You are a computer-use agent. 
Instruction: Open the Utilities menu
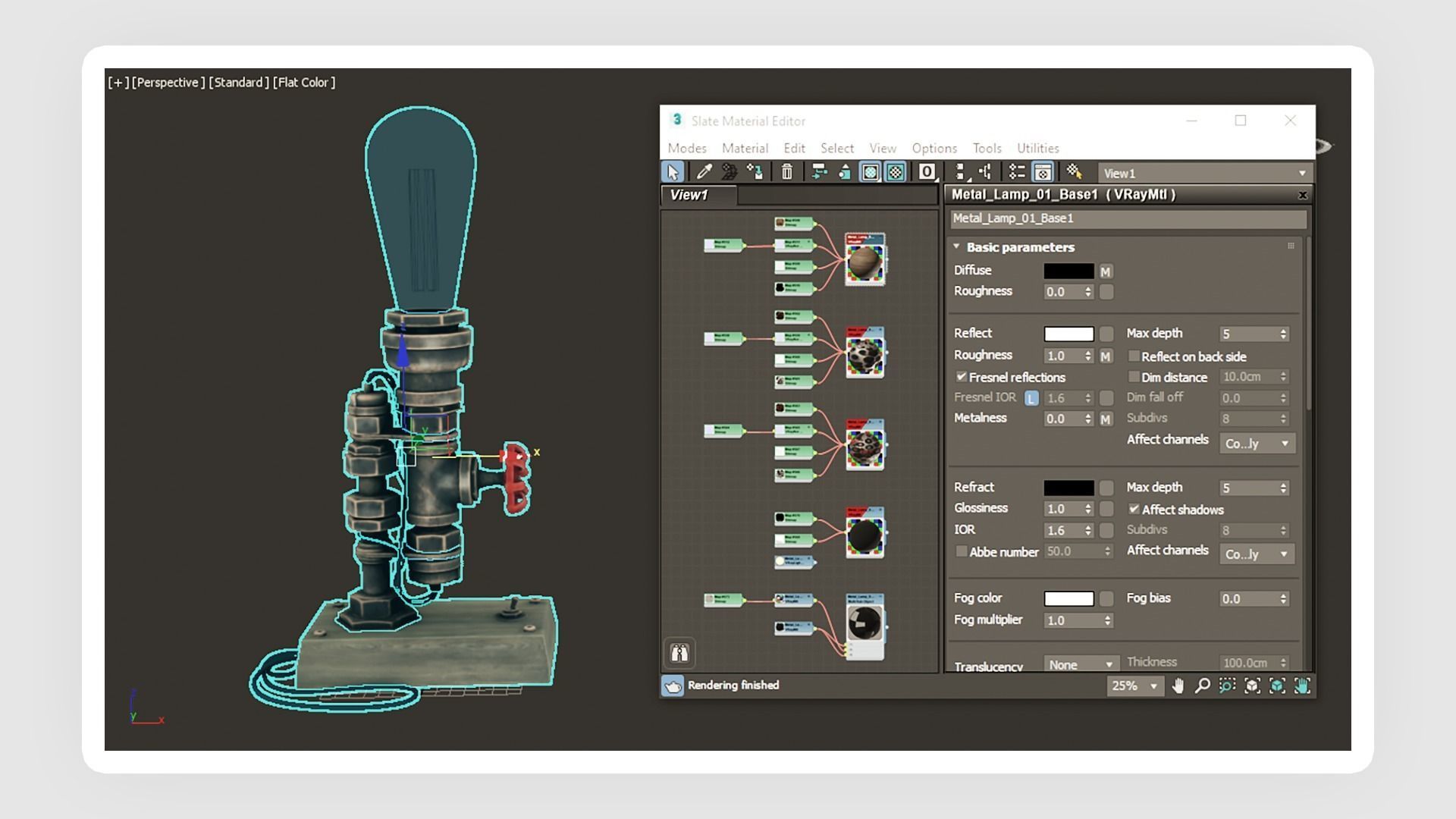tap(1037, 149)
